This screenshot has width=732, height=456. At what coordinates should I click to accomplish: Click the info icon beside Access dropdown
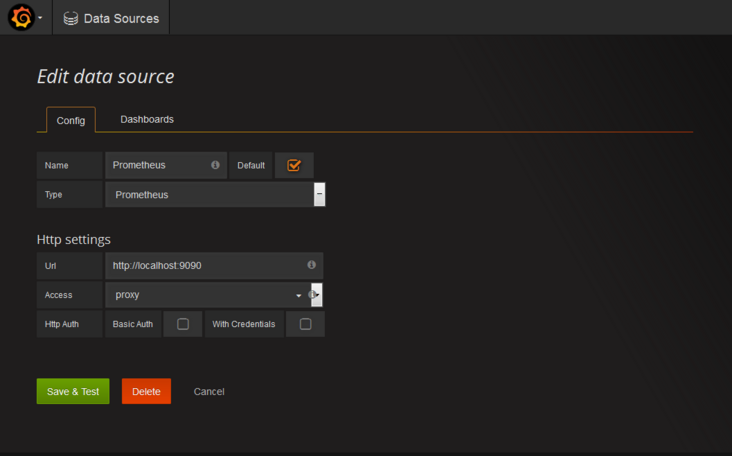pos(313,295)
